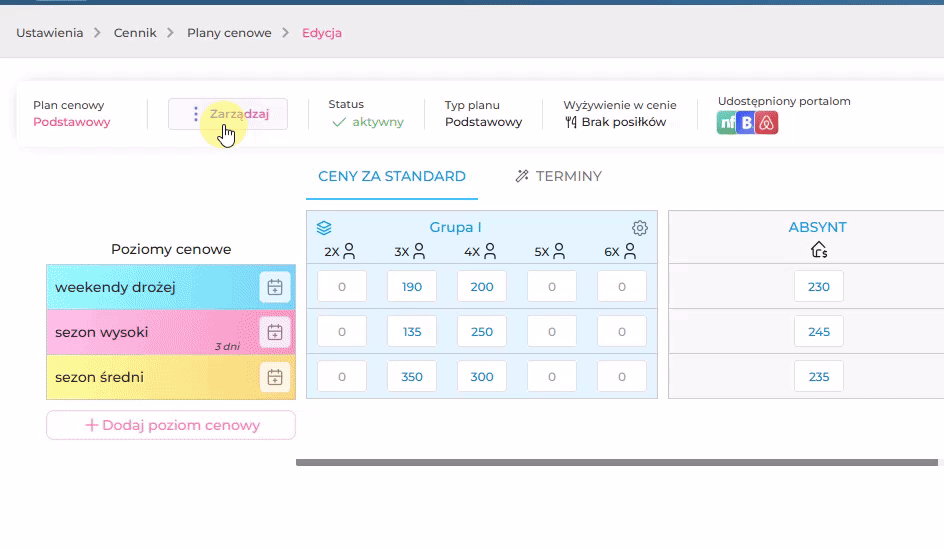Image resolution: width=944 pixels, height=550 pixels.
Task: Click the 4X person column header
Action: pyautogui.click(x=480, y=252)
